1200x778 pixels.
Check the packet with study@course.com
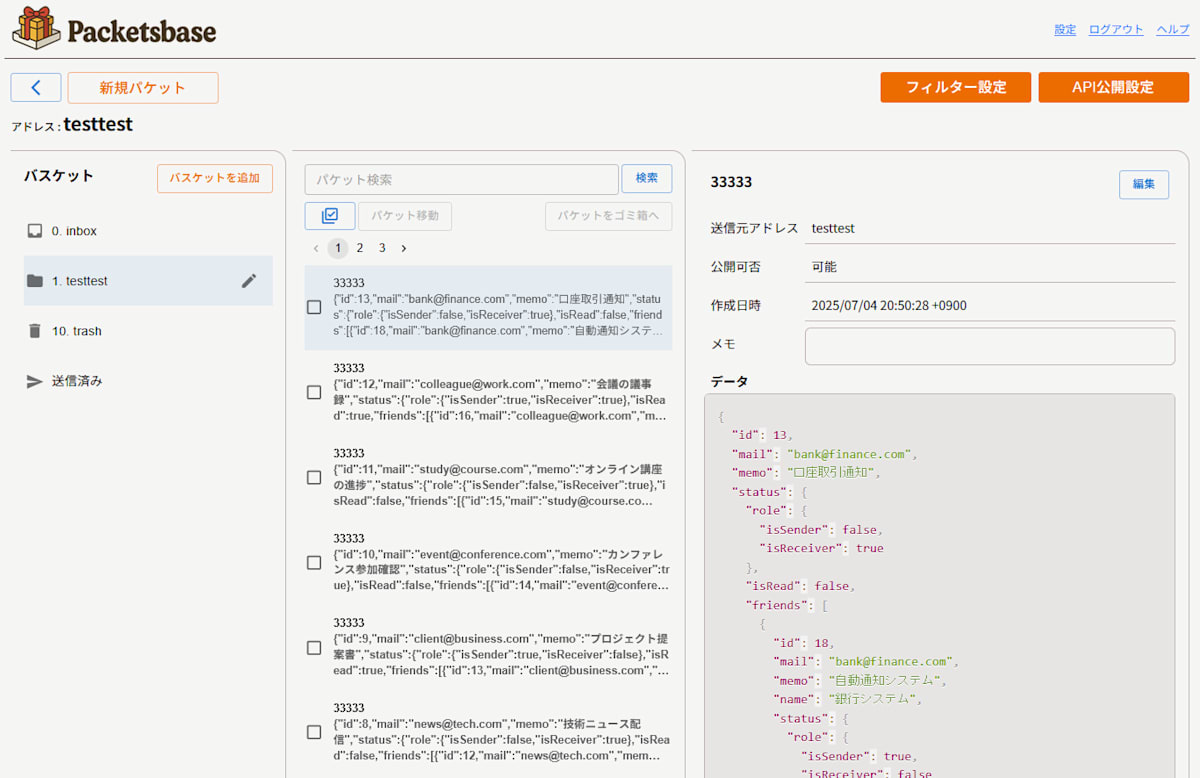pyautogui.click(x=314, y=477)
